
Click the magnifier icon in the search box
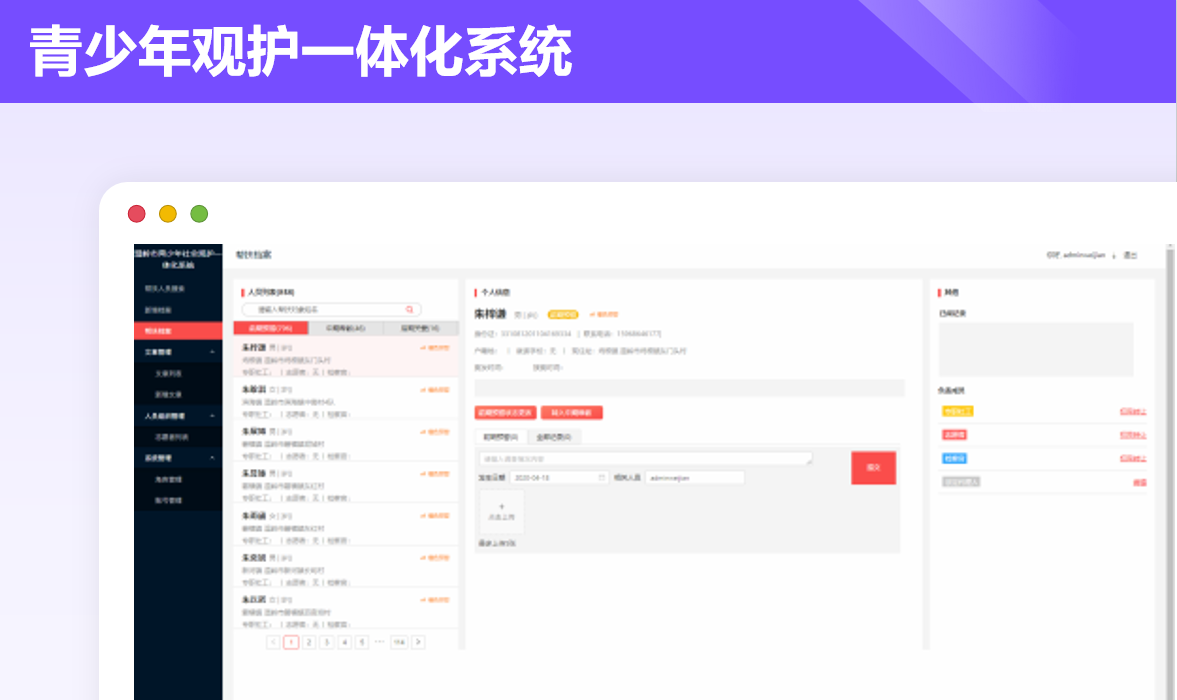click(x=410, y=309)
